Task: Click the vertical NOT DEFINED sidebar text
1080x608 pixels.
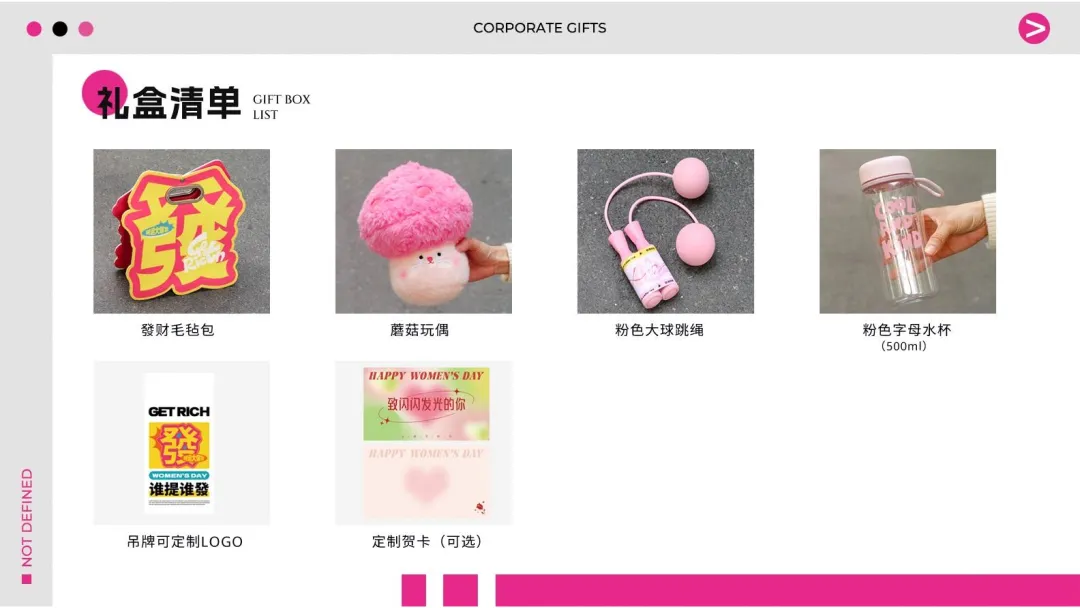Action: 27,517
